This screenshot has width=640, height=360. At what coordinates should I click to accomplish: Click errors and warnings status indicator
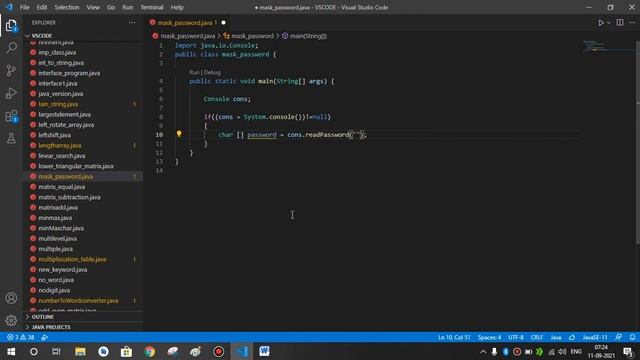pos(20,338)
